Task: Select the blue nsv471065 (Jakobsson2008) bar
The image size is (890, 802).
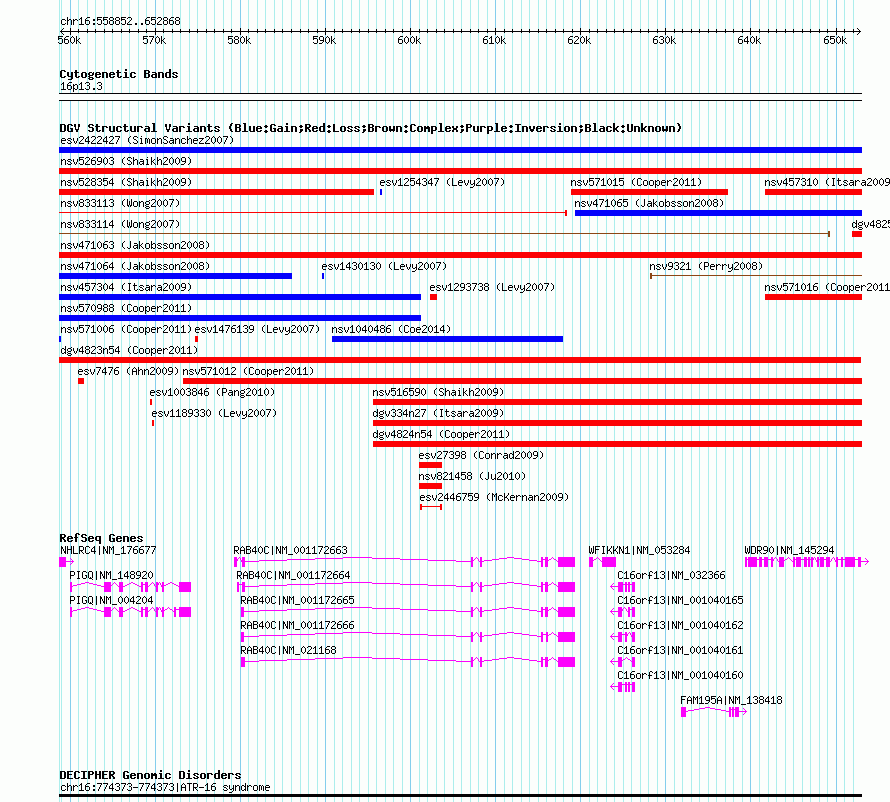Action: tap(718, 213)
